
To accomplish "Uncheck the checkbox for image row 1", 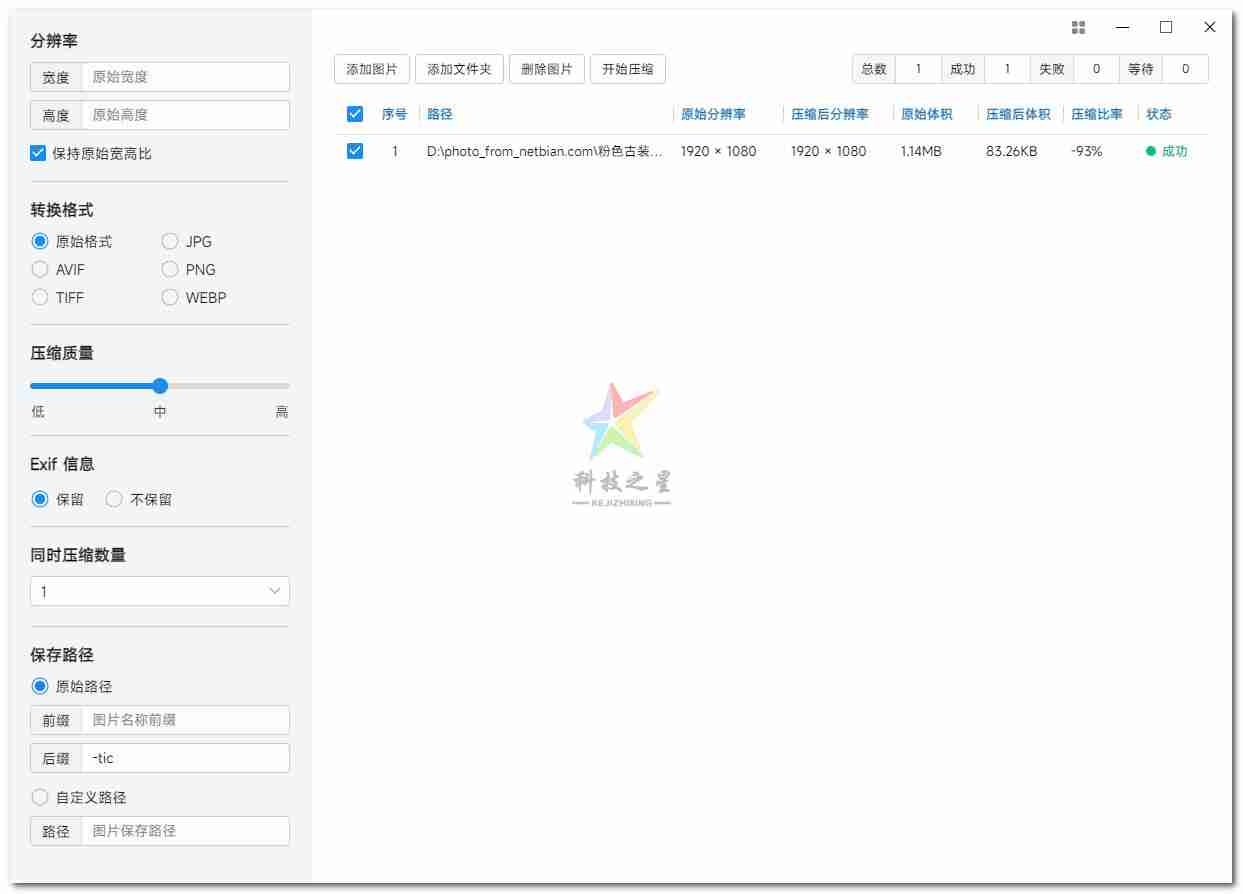I will tap(355, 151).
